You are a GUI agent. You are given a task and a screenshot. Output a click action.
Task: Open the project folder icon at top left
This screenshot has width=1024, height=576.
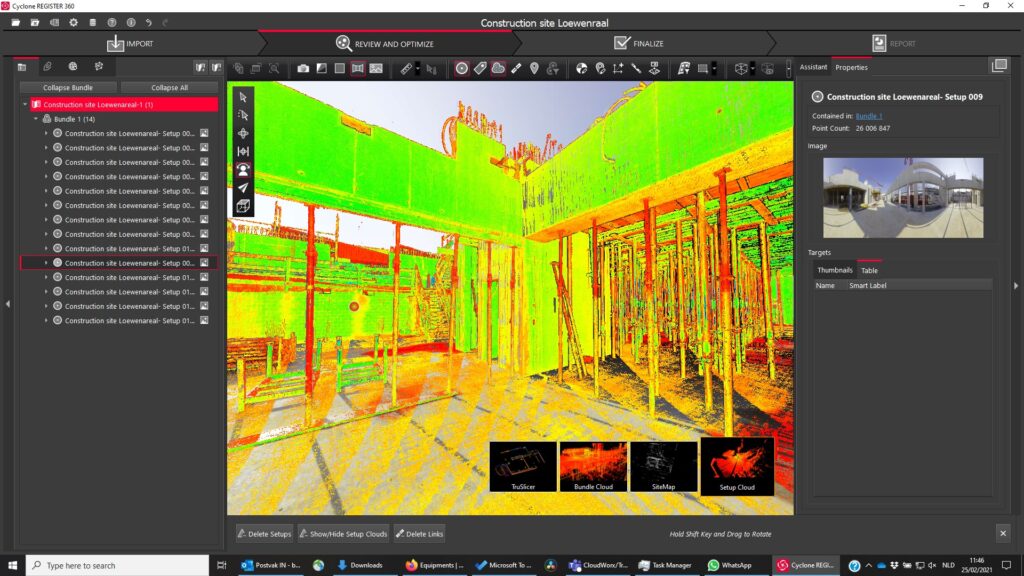[16, 22]
